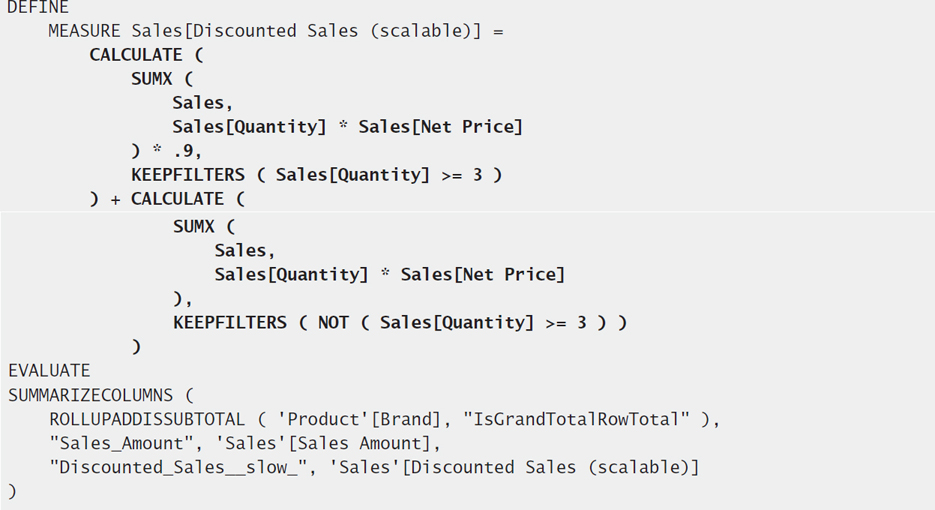935x510 pixels.
Task: Click the first CALCULATE function
Action: (x=136, y=55)
